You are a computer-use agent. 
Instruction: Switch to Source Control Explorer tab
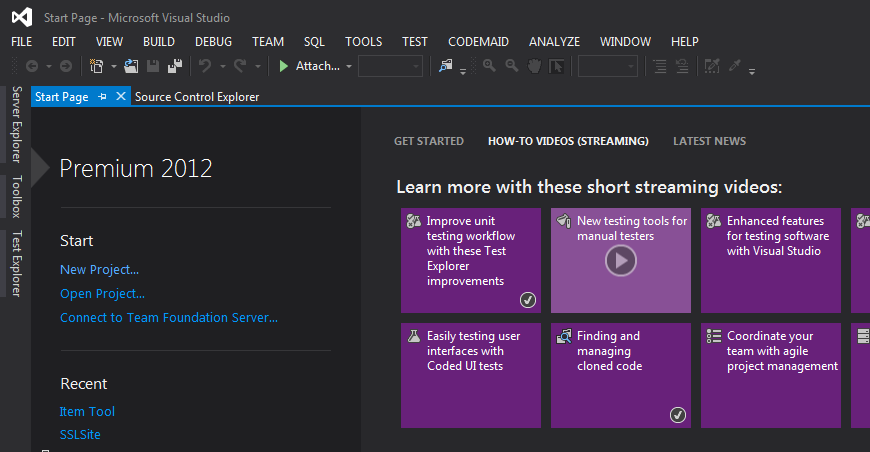[197, 97]
